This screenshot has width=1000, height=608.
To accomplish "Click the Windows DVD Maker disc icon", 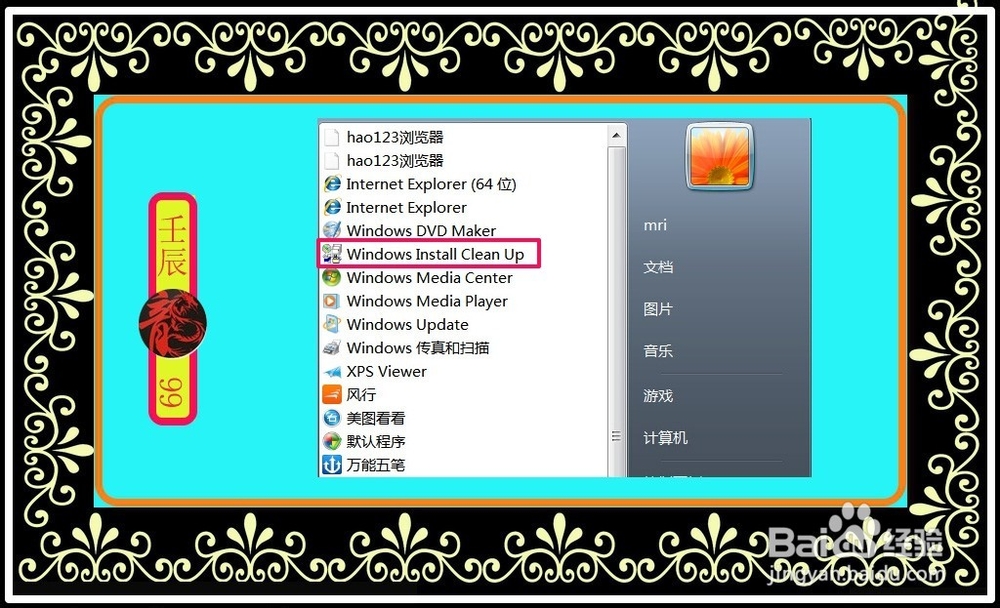I will pyautogui.click(x=332, y=230).
